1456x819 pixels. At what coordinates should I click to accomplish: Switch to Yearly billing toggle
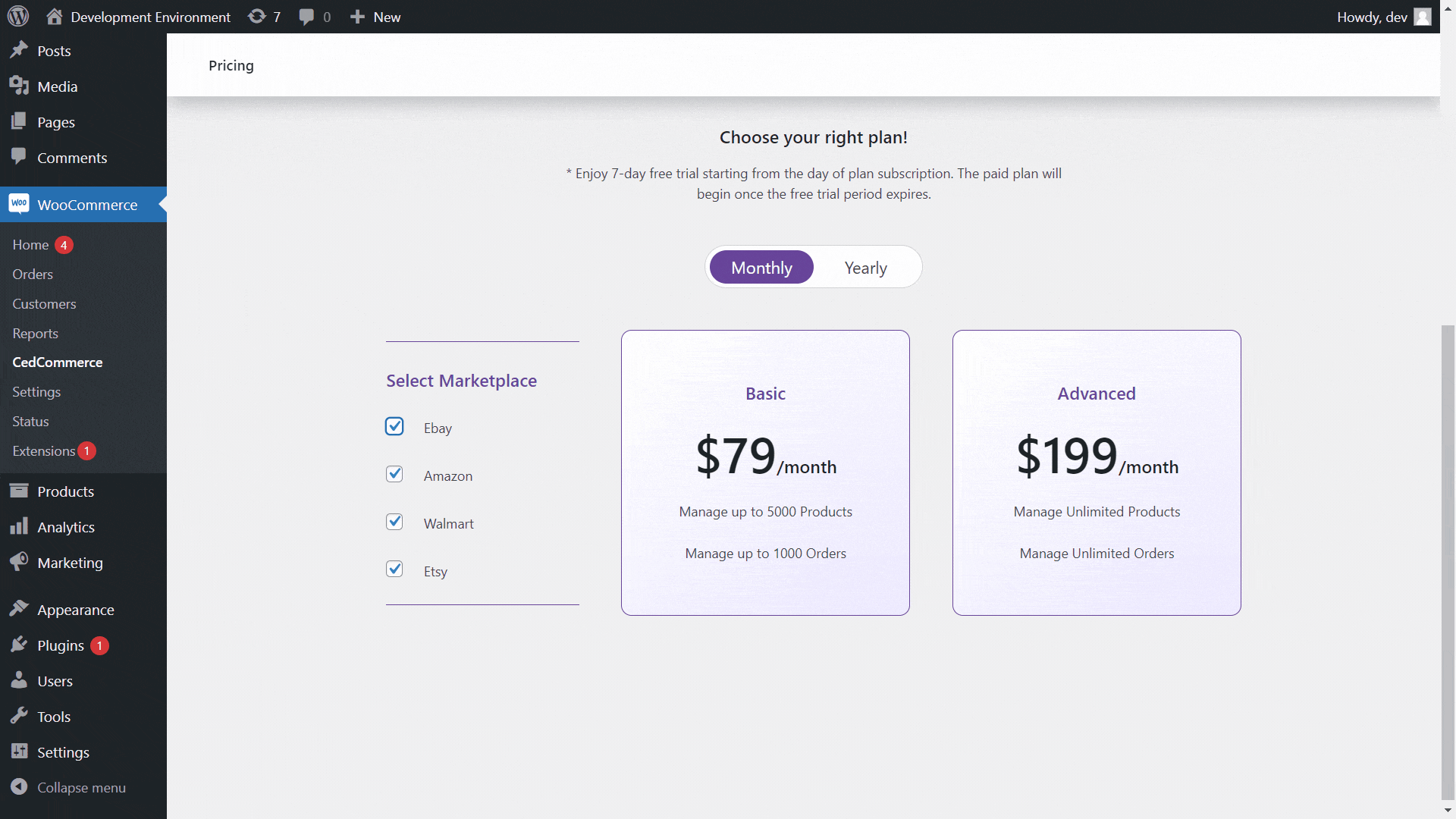865,267
